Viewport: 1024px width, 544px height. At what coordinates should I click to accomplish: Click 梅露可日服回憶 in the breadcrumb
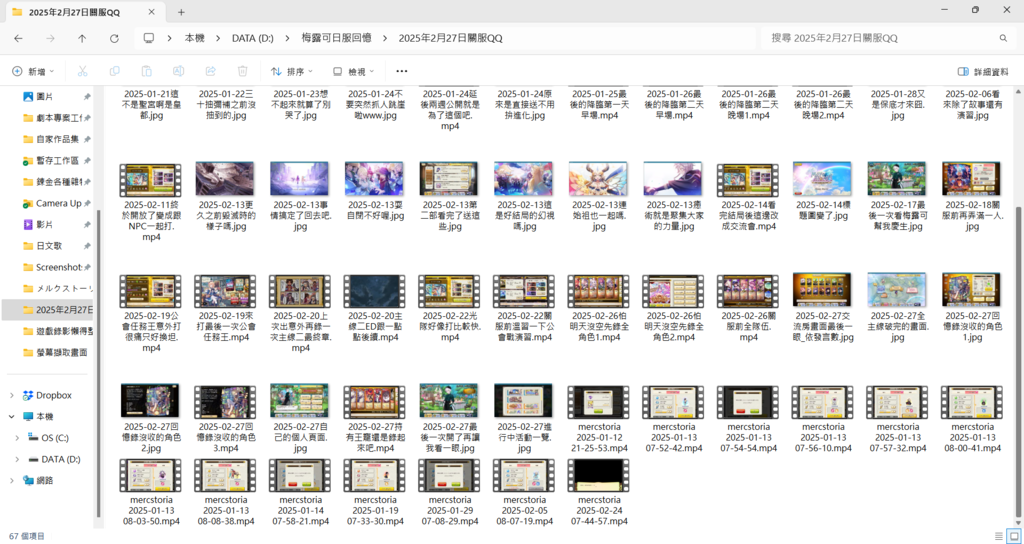(336, 39)
